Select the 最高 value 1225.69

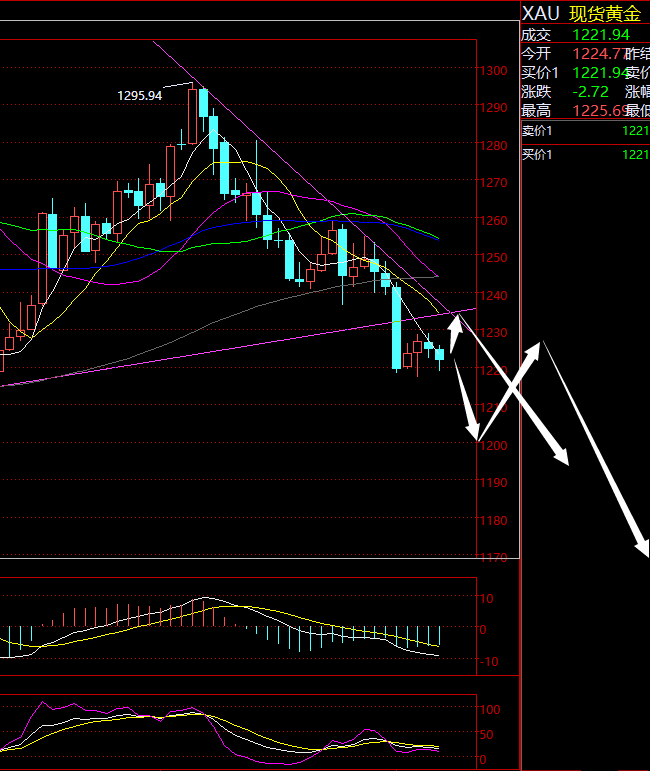(x=599, y=111)
